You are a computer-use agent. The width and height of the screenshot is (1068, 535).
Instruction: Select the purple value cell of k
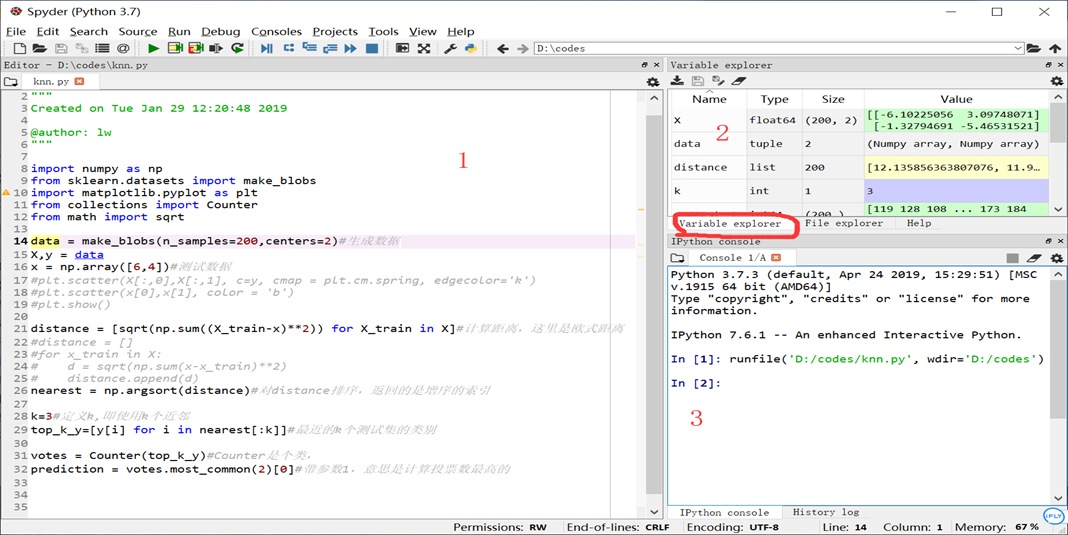coord(956,191)
